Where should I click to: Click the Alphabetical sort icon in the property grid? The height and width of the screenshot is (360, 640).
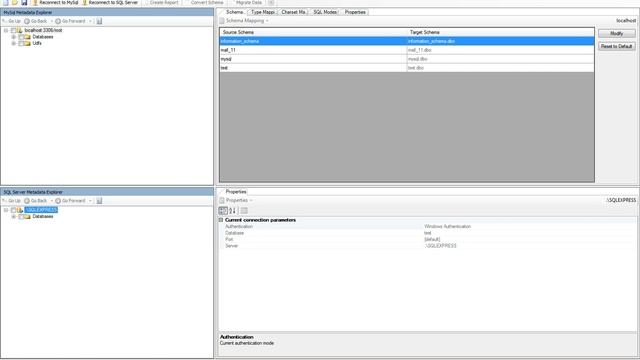click(232, 211)
